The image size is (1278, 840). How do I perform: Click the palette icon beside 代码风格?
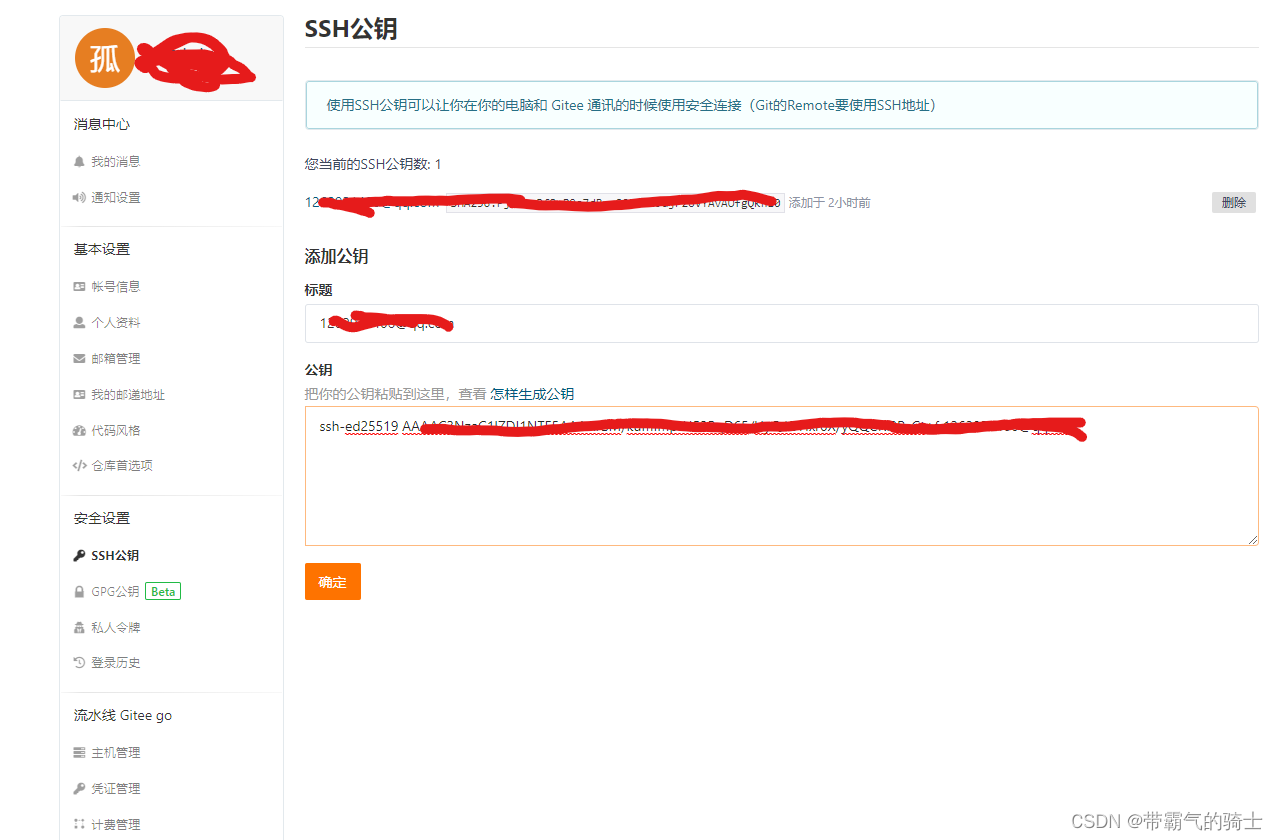79,430
